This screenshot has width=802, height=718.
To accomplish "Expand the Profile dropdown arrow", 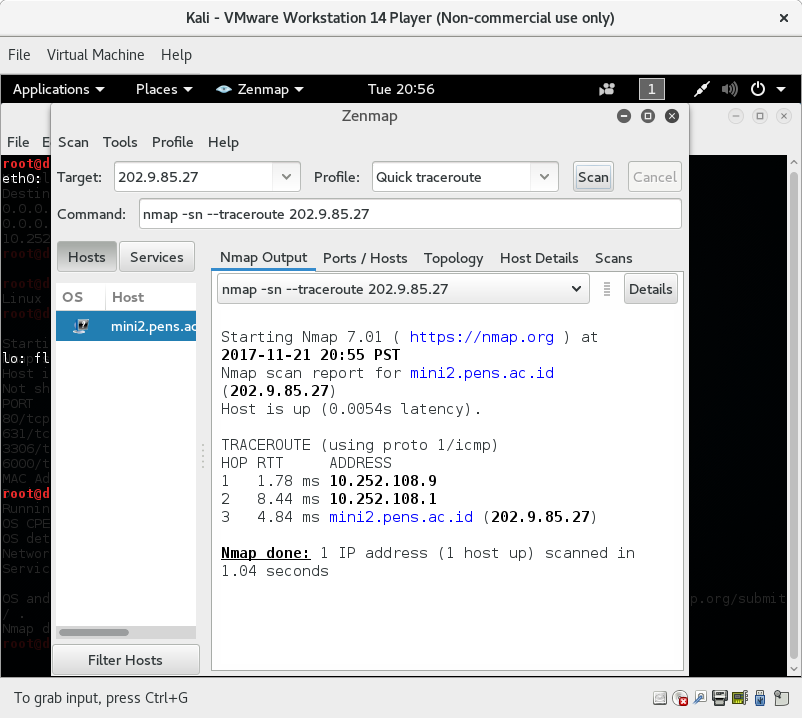I will tap(544, 177).
